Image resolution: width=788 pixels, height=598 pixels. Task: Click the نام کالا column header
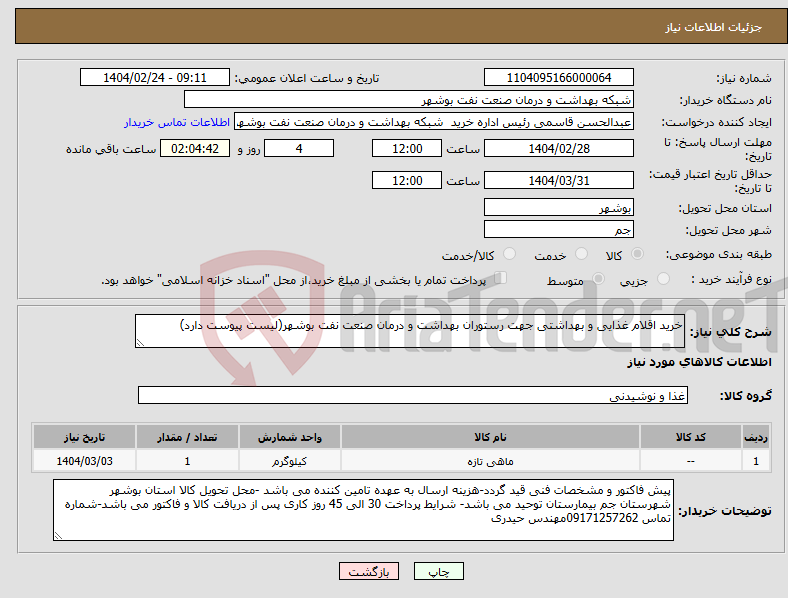pyautogui.click(x=490, y=437)
